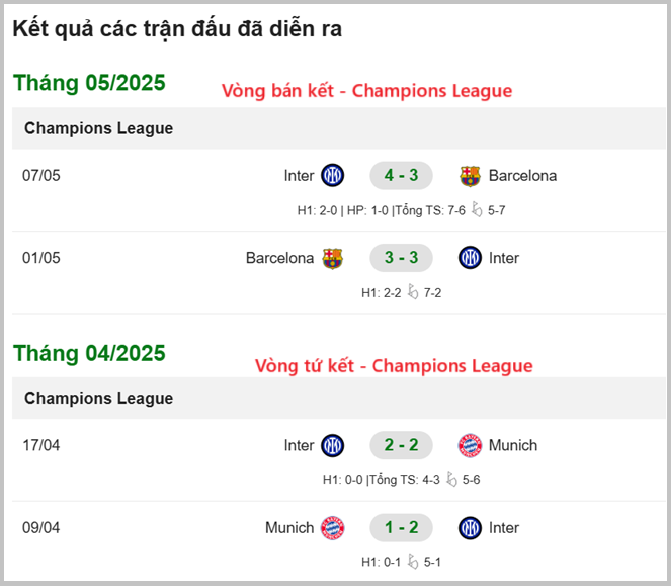The image size is (671, 588).
Task: Click Munich logo in the 09/04 match
Action: click(332, 527)
